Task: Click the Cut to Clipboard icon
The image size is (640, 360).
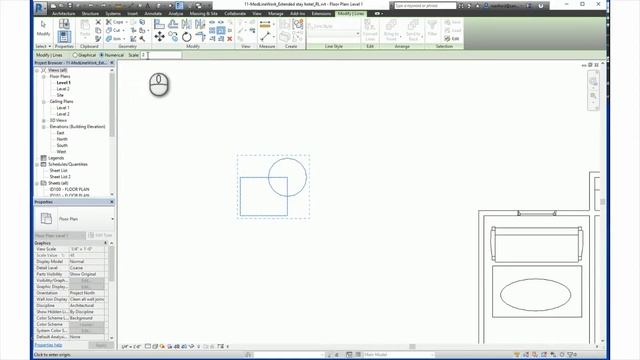Action: pyautogui.click(x=98, y=22)
